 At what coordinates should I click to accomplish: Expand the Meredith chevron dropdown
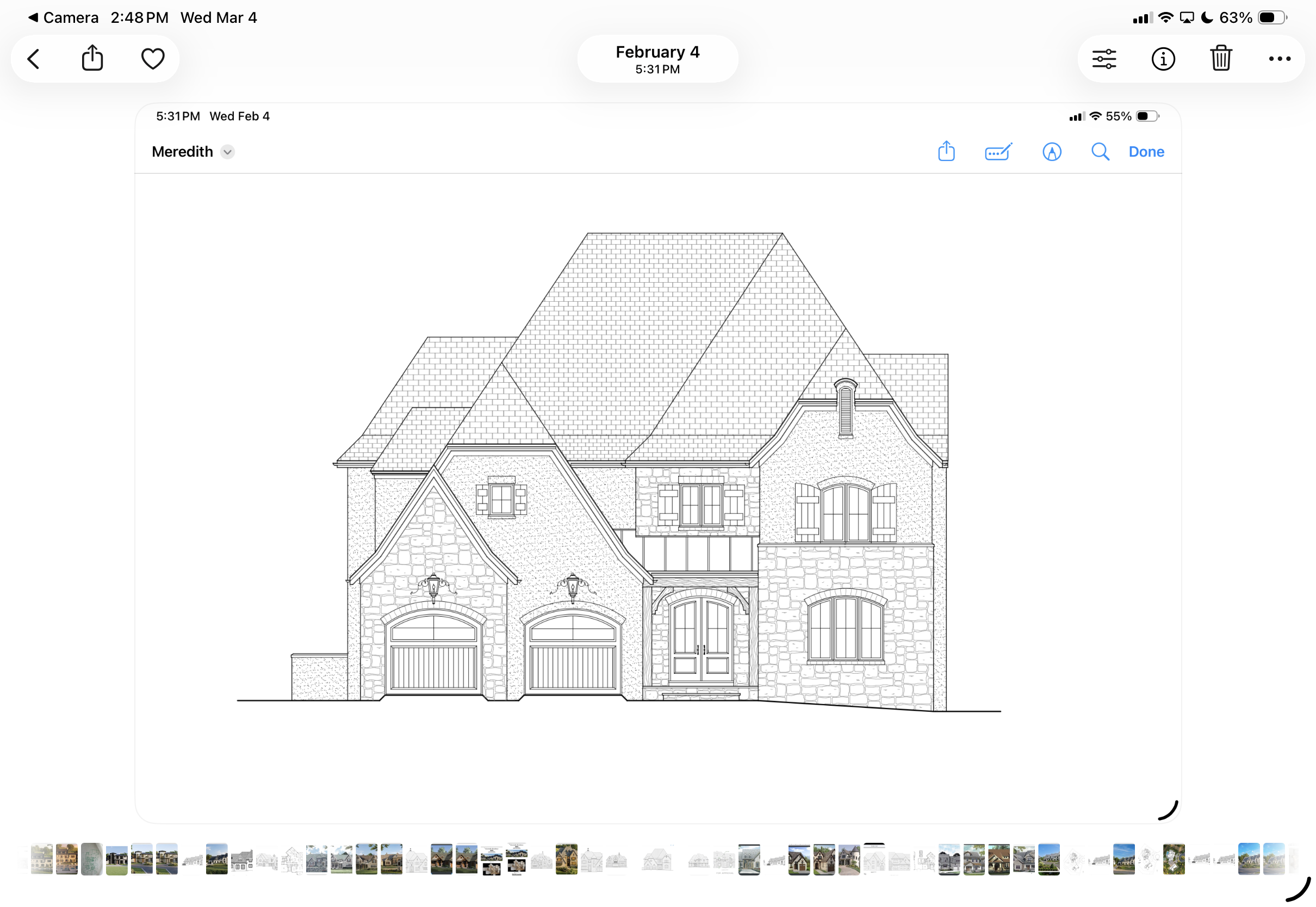point(227,152)
